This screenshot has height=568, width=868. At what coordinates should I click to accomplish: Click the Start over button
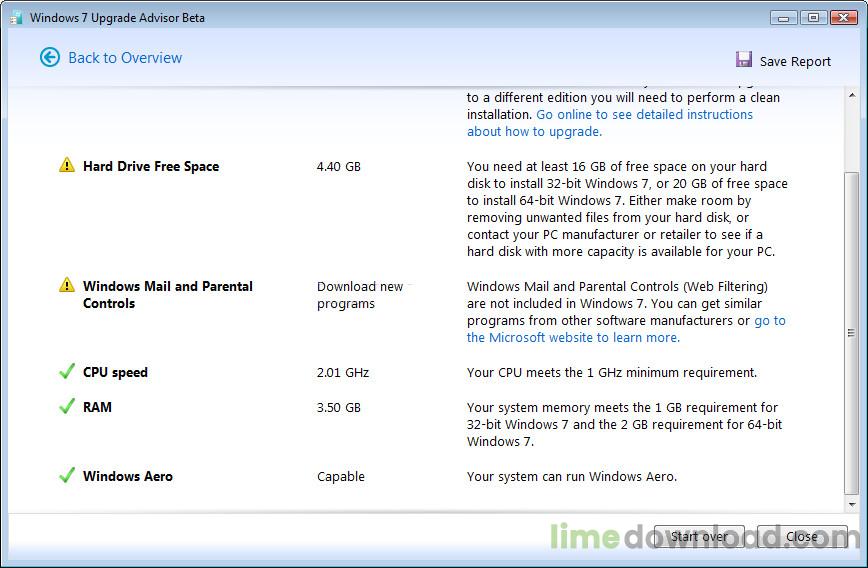(x=699, y=536)
